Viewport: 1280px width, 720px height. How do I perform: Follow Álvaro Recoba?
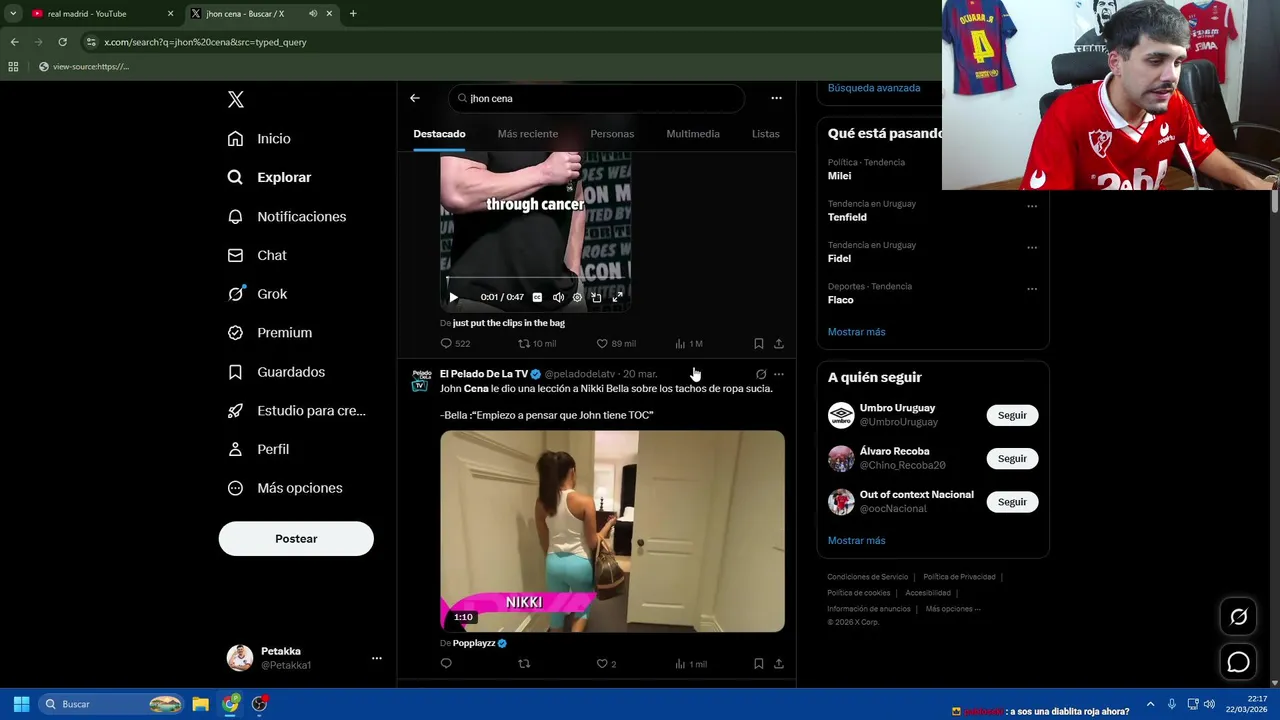click(1012, 458)
